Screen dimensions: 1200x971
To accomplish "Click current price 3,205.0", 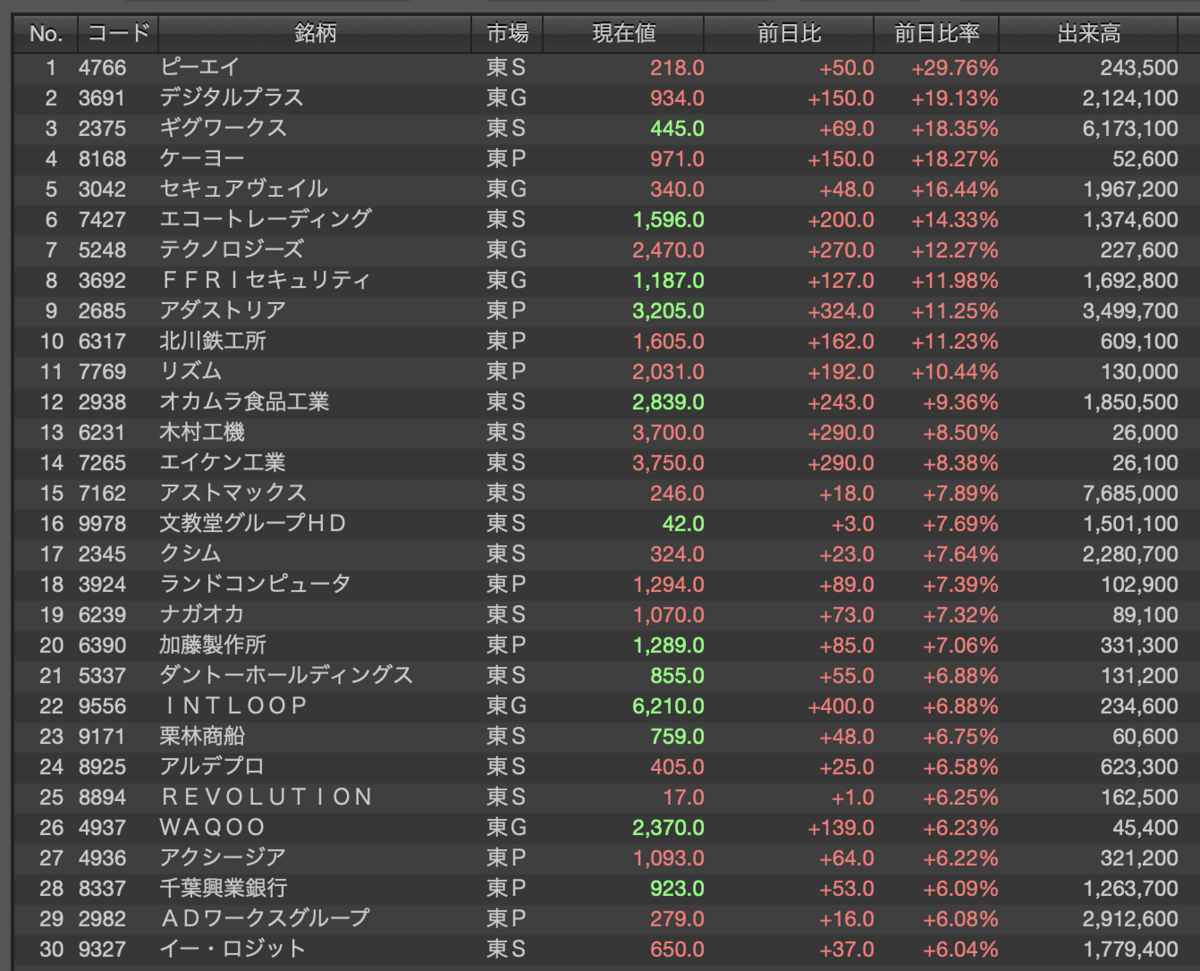I will pos(668,311).
